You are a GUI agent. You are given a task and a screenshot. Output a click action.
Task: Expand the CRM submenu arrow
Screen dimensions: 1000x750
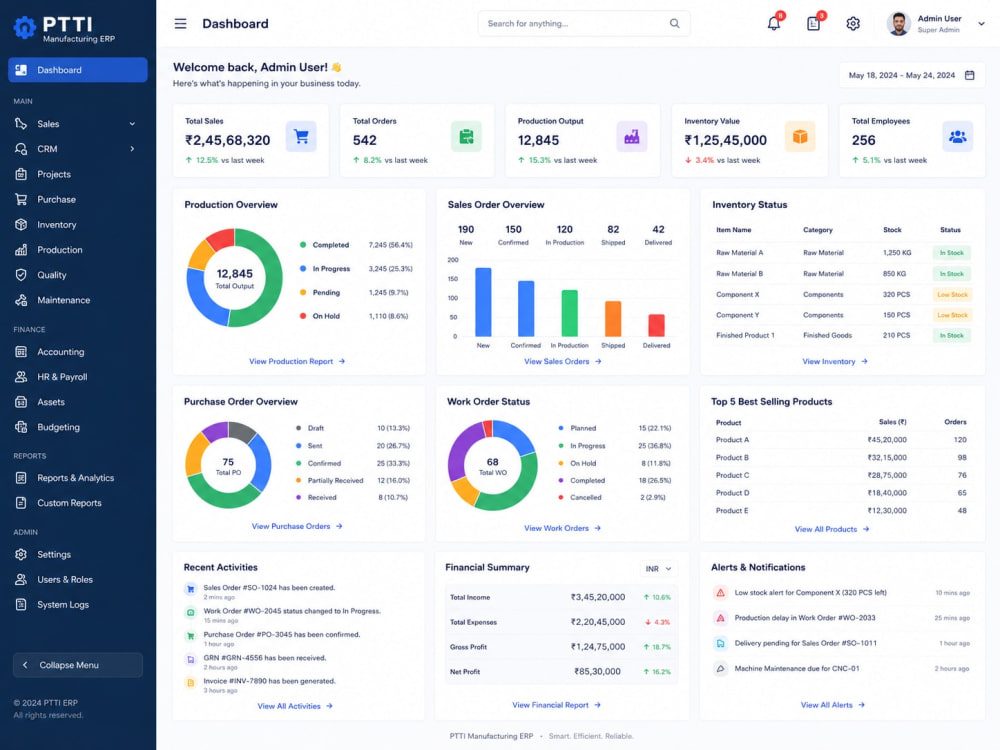tap(132, 149)
